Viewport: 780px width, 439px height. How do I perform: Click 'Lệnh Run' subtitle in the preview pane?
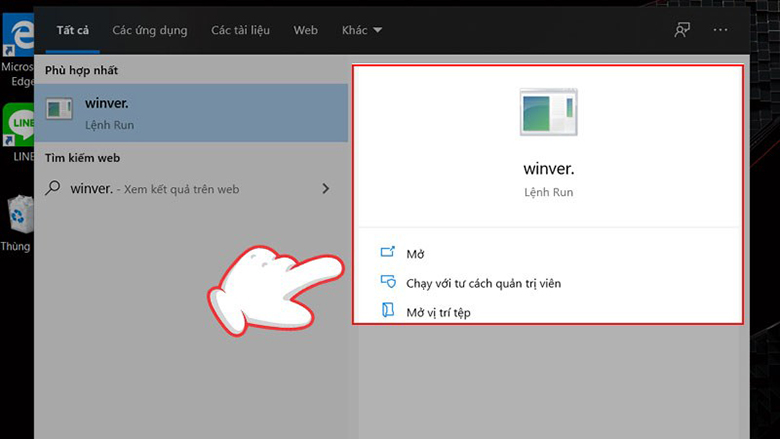coord(548,192)
